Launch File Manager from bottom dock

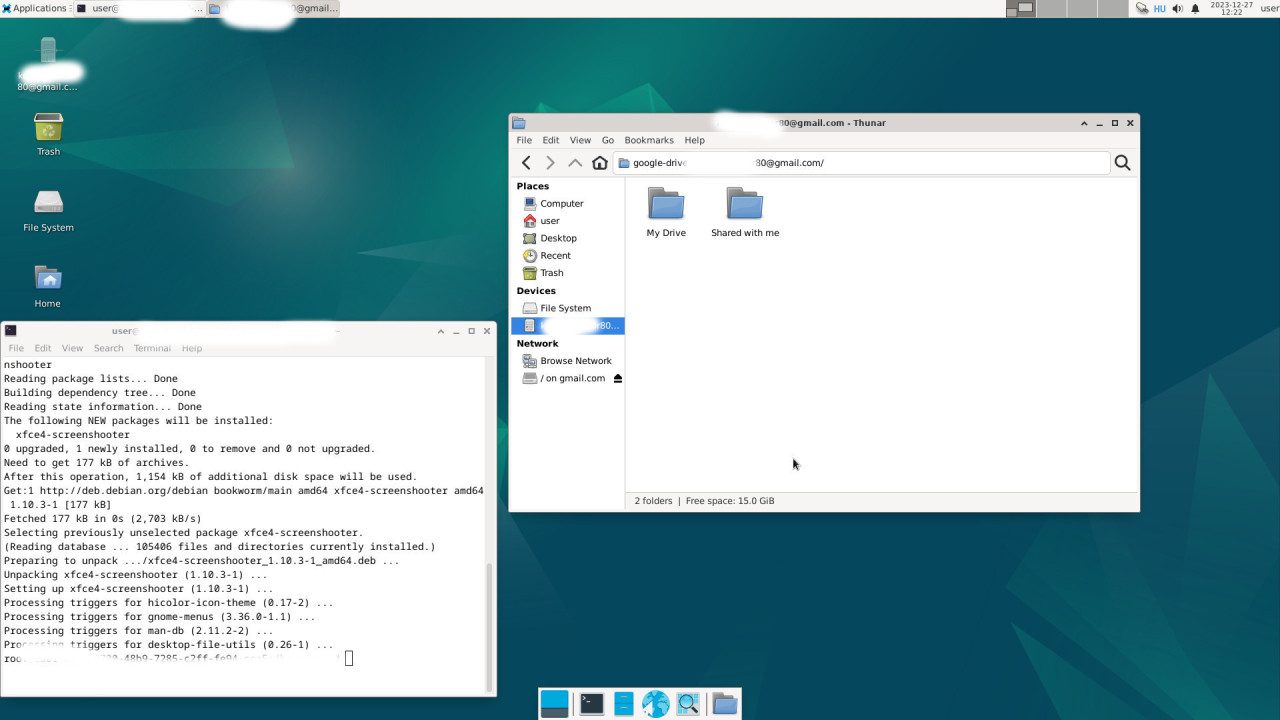coord(624,704)
